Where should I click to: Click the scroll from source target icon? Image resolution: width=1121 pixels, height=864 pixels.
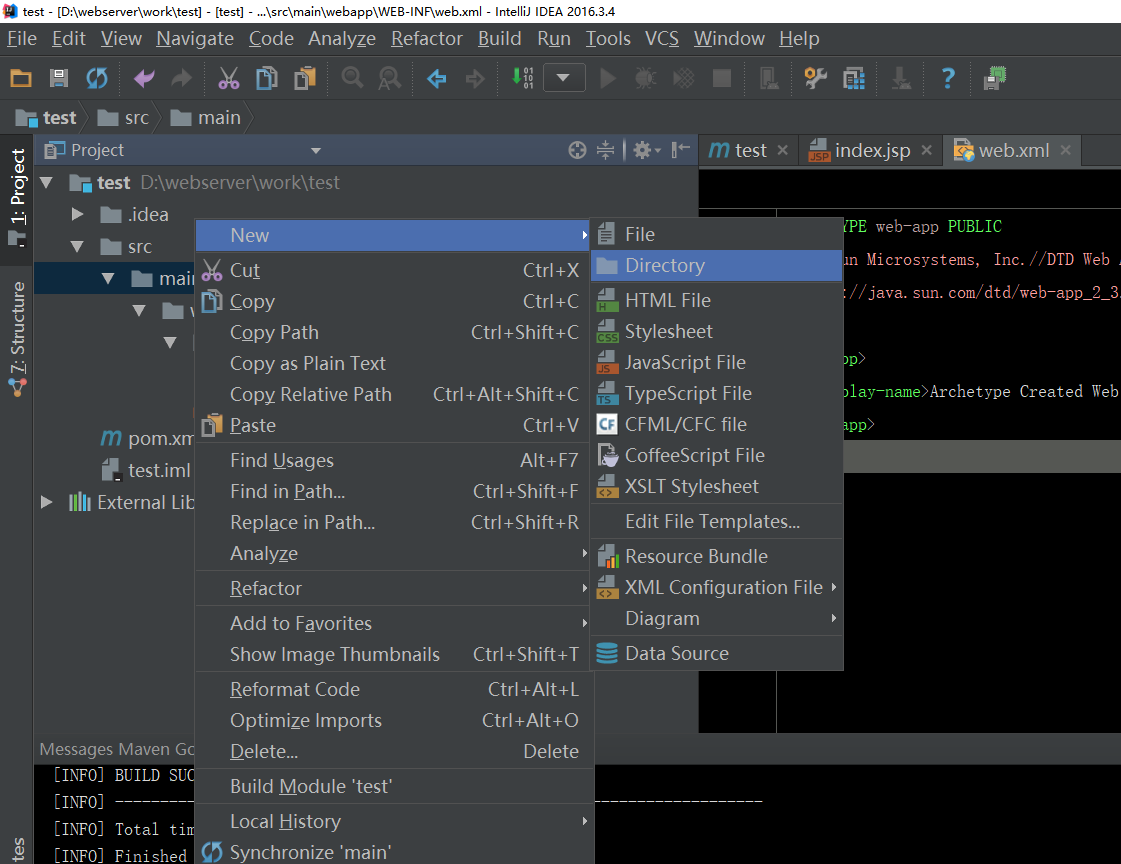click(577, 150)
